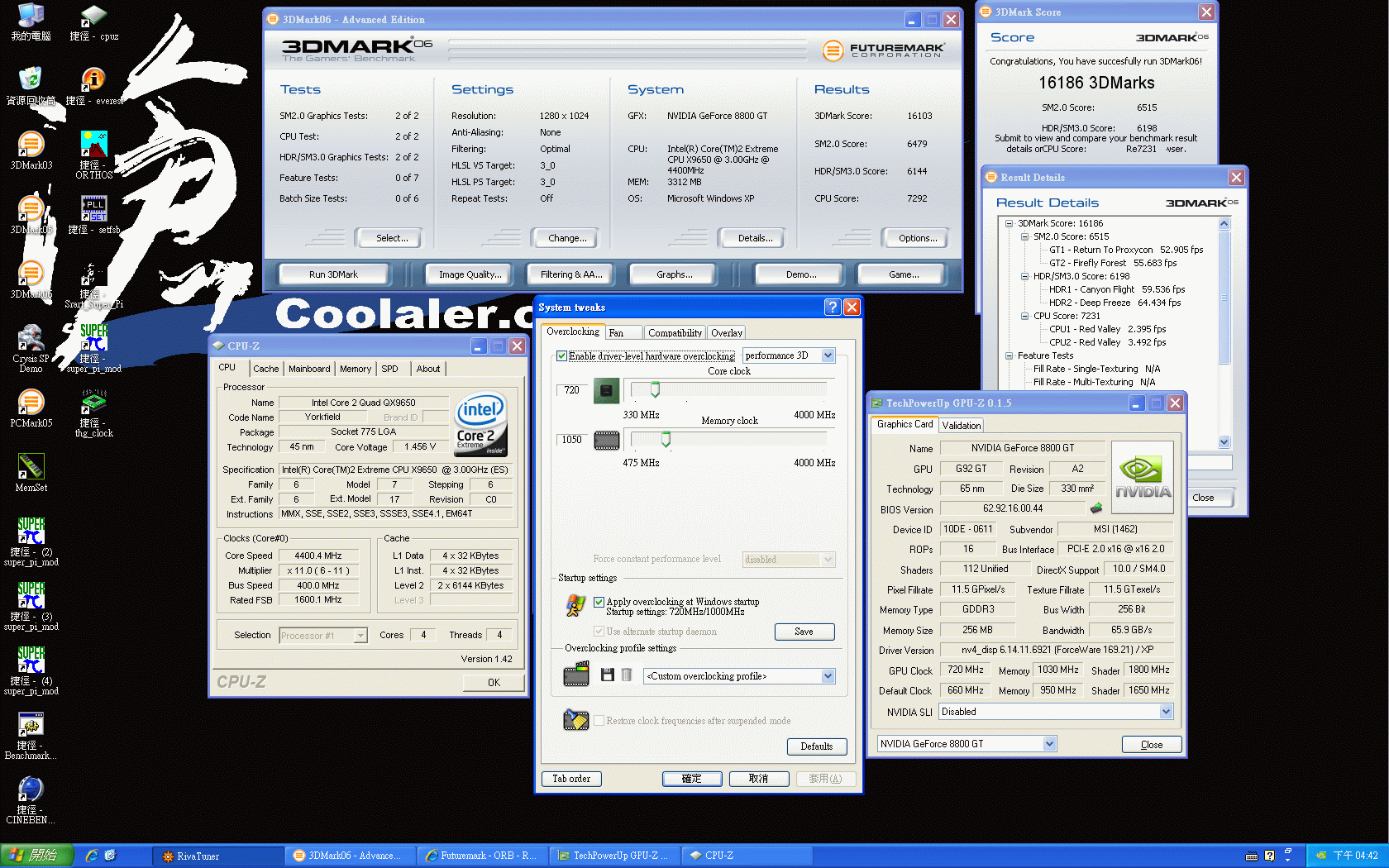
Task: Open the super_pi_mod (4) shortcut
Action: (31, 670)
